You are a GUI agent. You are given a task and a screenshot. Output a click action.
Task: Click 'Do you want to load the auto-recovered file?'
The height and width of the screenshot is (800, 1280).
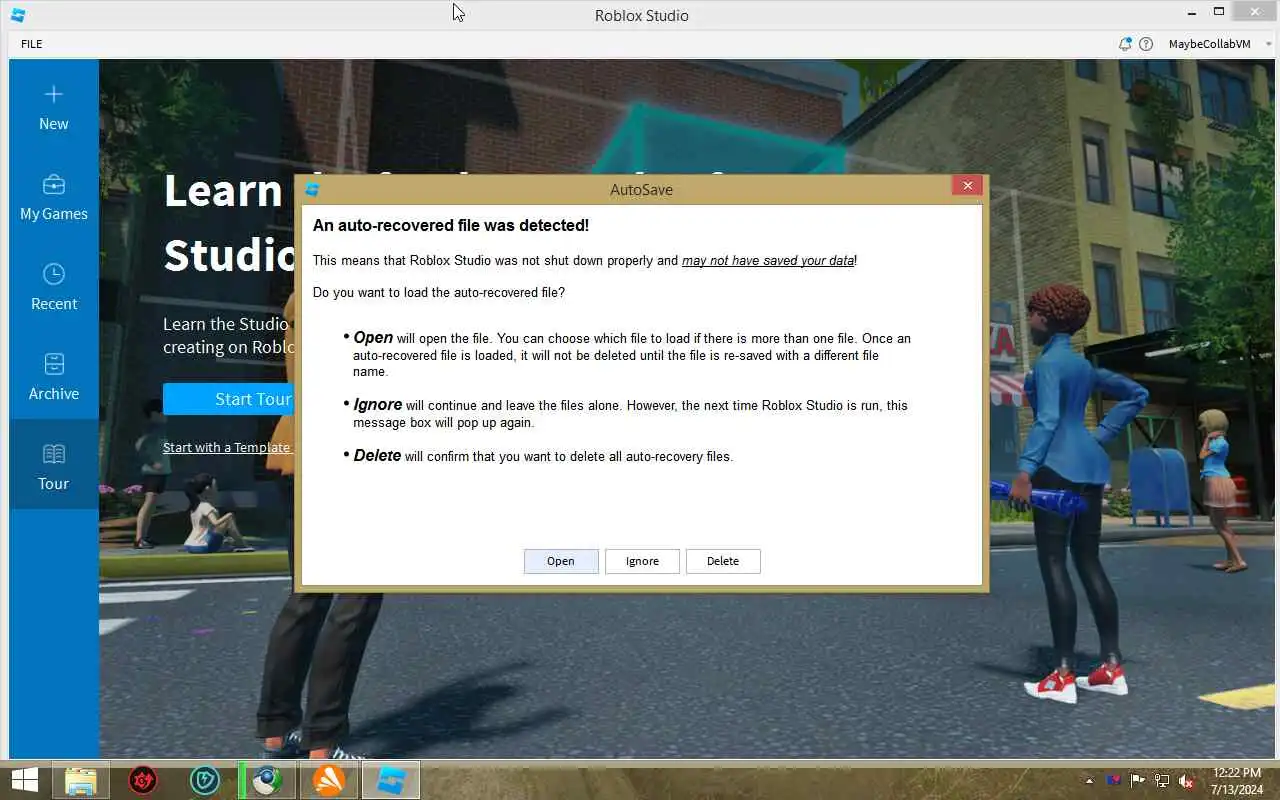[439, 292]
